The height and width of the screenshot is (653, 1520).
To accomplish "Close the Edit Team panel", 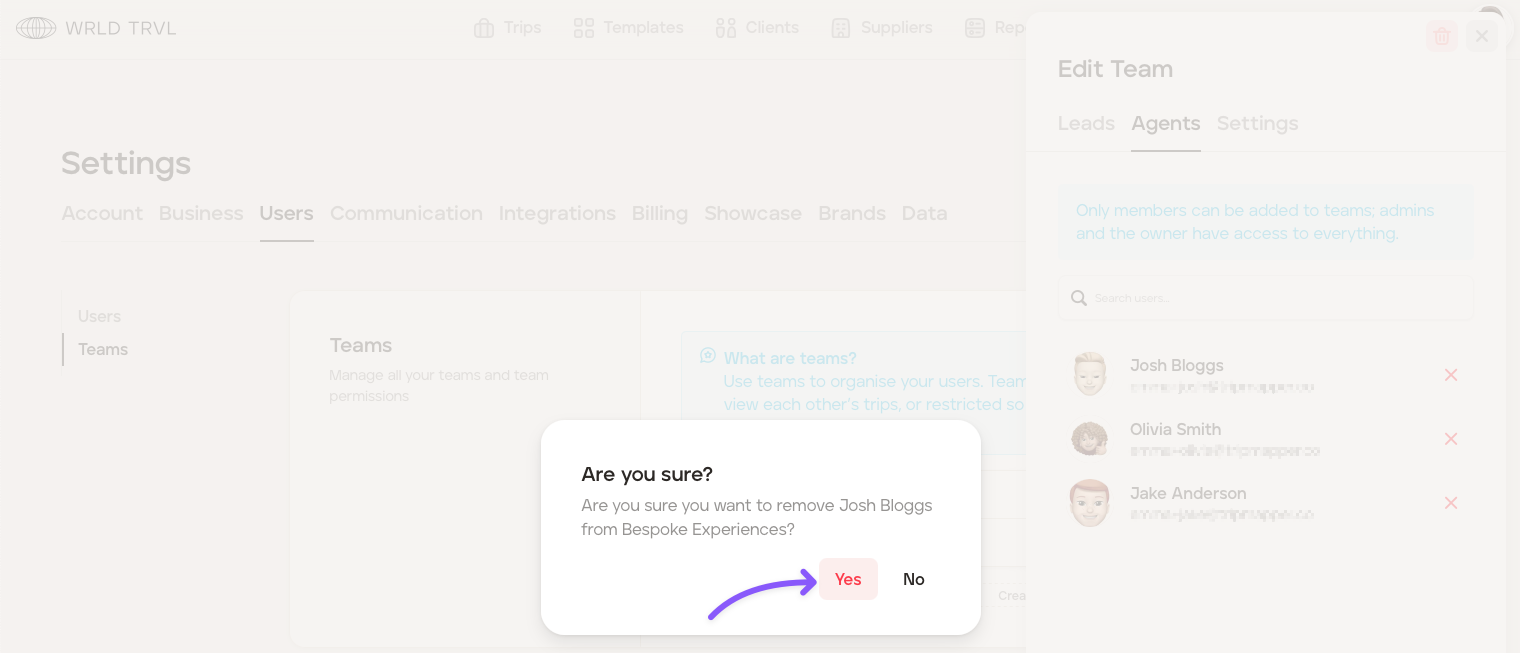I will click(1482, 37).
